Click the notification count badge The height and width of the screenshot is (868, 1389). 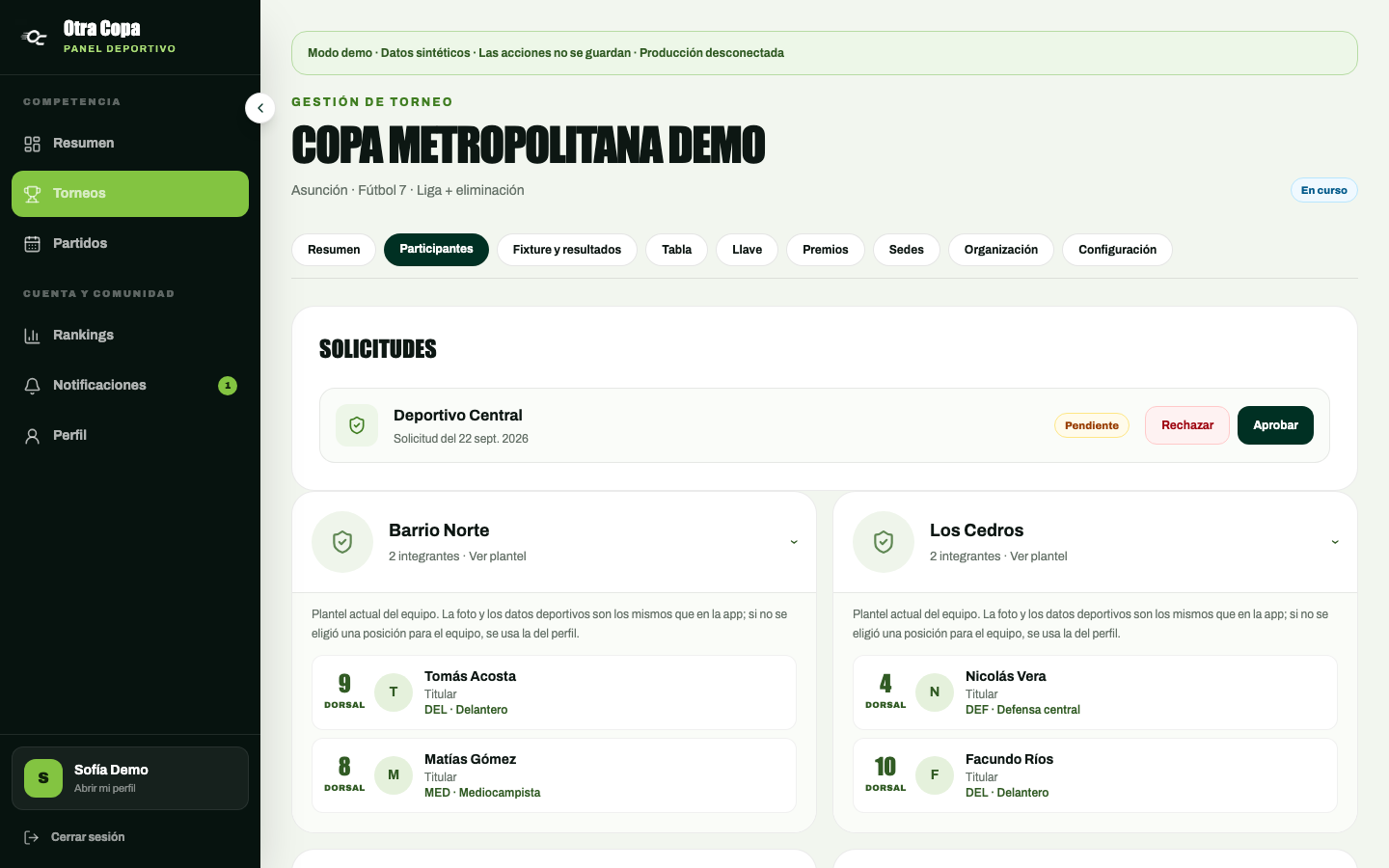228,386
